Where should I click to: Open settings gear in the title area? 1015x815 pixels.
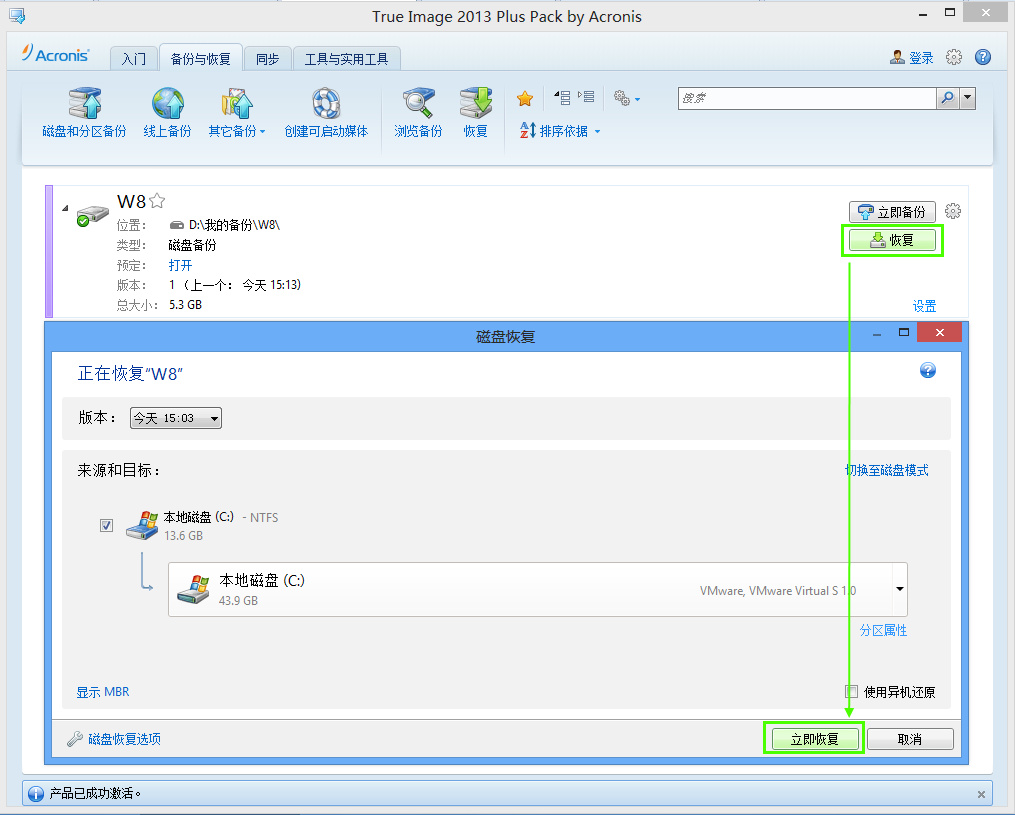point(954,57)
